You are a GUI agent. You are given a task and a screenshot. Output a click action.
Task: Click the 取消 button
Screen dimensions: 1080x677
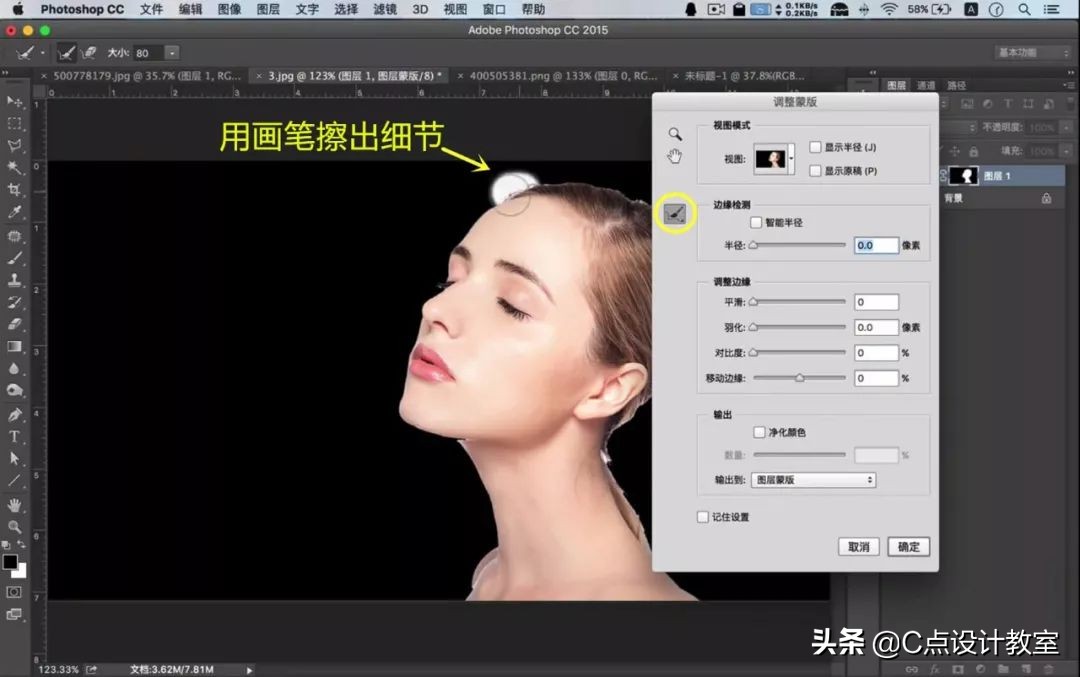pyautogui.click(x=858, y=547)
